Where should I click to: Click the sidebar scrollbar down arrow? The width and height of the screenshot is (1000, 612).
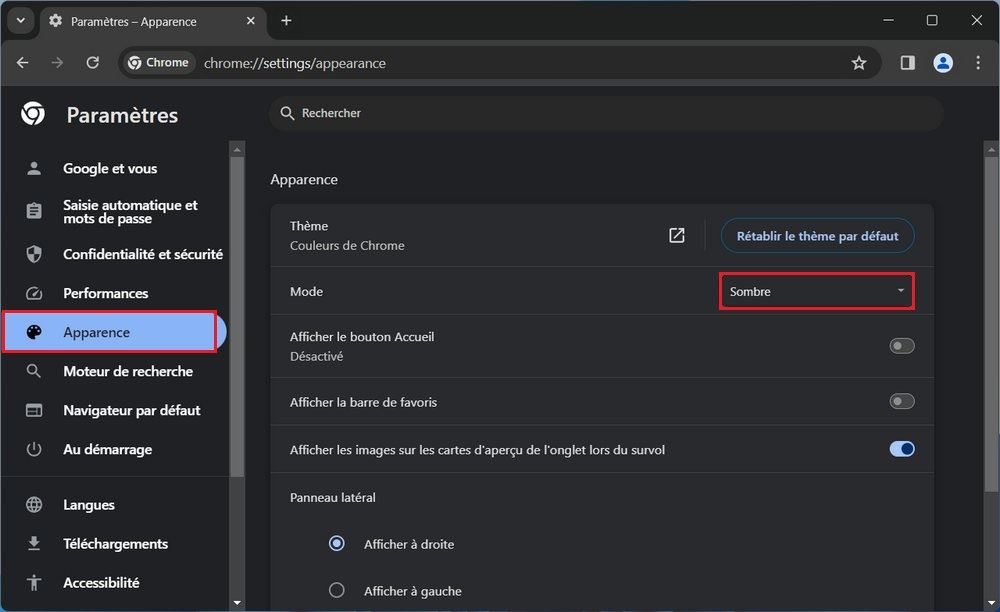point(237,603)
